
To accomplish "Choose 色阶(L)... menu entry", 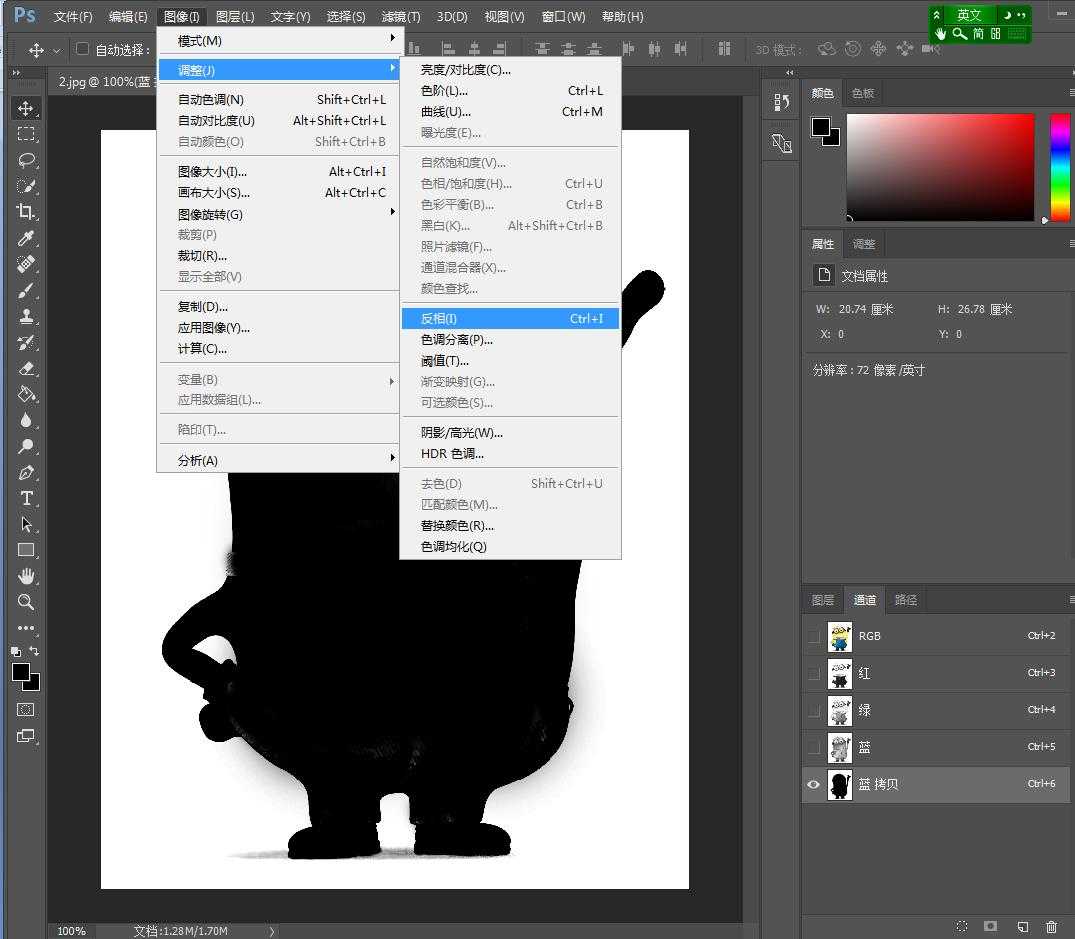I will click(x=510, y=90).
